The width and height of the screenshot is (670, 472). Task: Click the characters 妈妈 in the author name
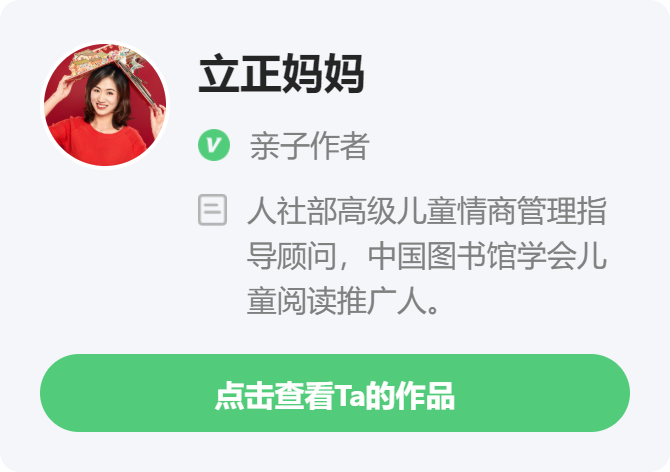click(323, 73)
